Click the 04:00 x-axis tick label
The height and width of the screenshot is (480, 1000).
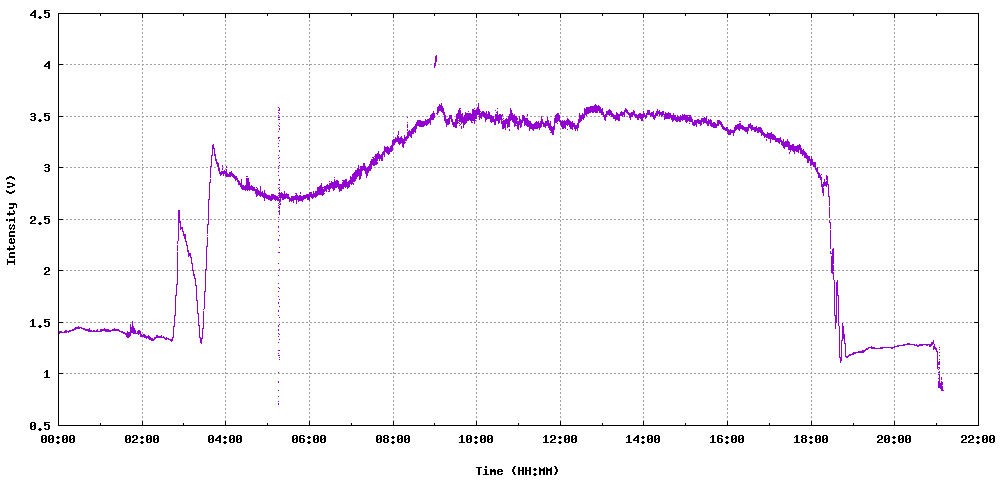click(225, 439)
